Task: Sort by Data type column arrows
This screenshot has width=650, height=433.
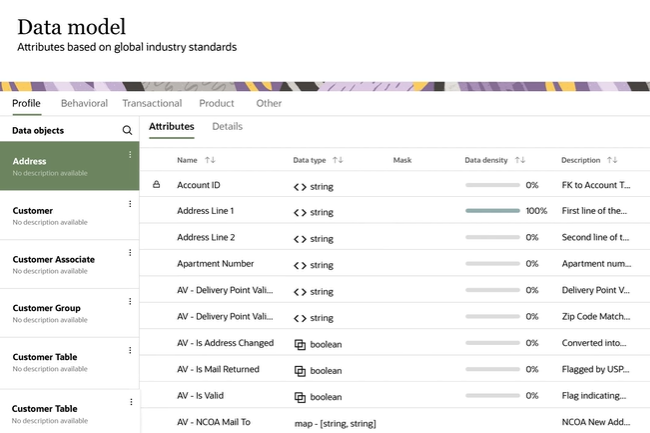Action: (x=338, y=160)
